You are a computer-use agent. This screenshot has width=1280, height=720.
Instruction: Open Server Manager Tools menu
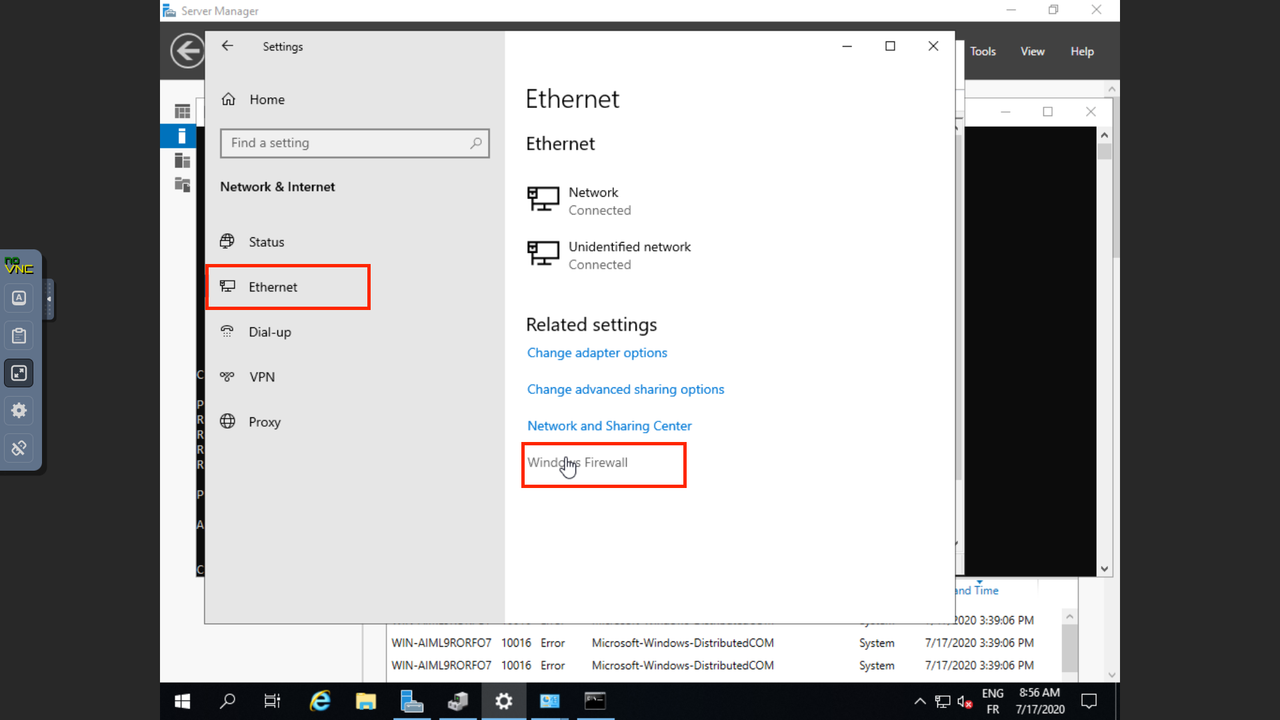983,51
